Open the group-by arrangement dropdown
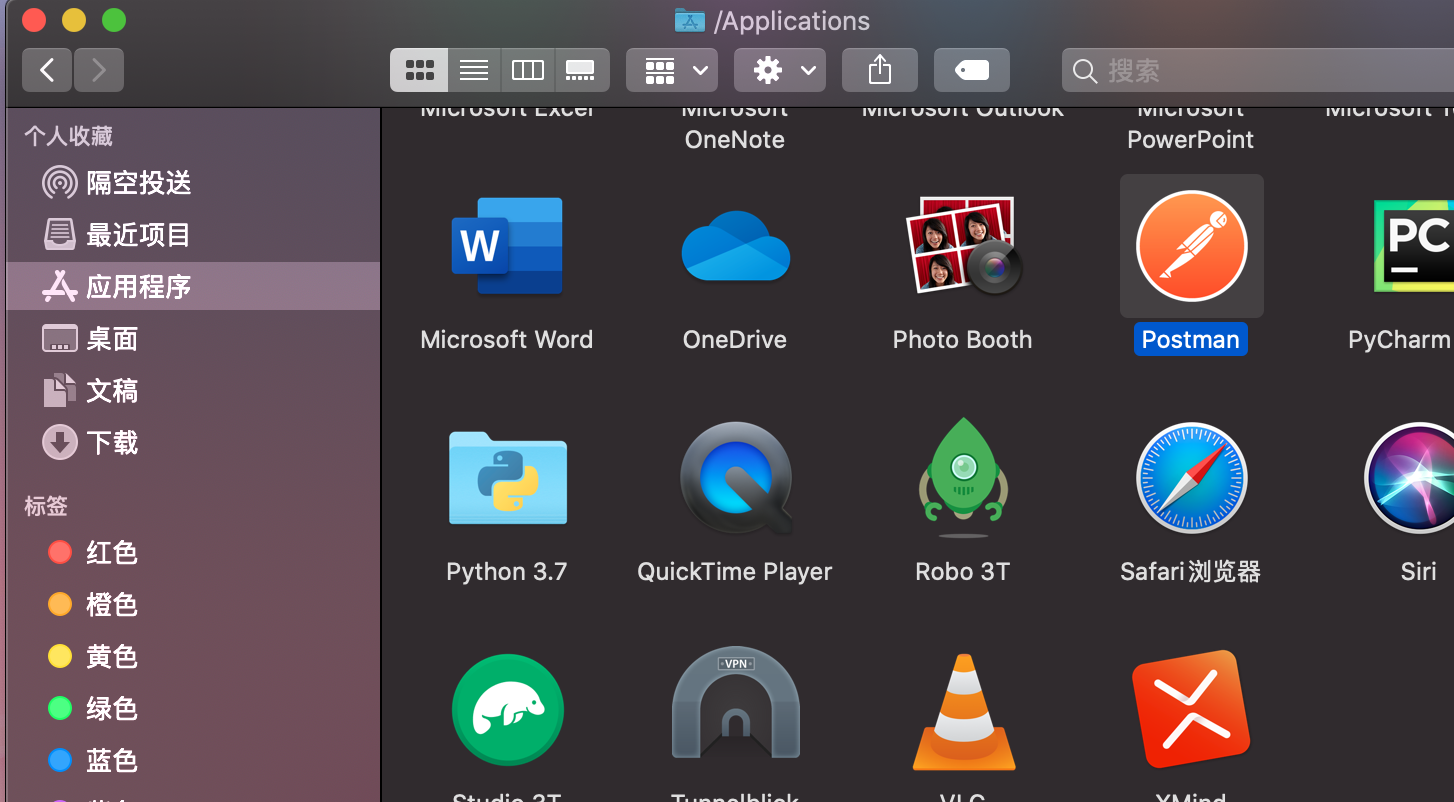1454x802 pixels. 672,70
